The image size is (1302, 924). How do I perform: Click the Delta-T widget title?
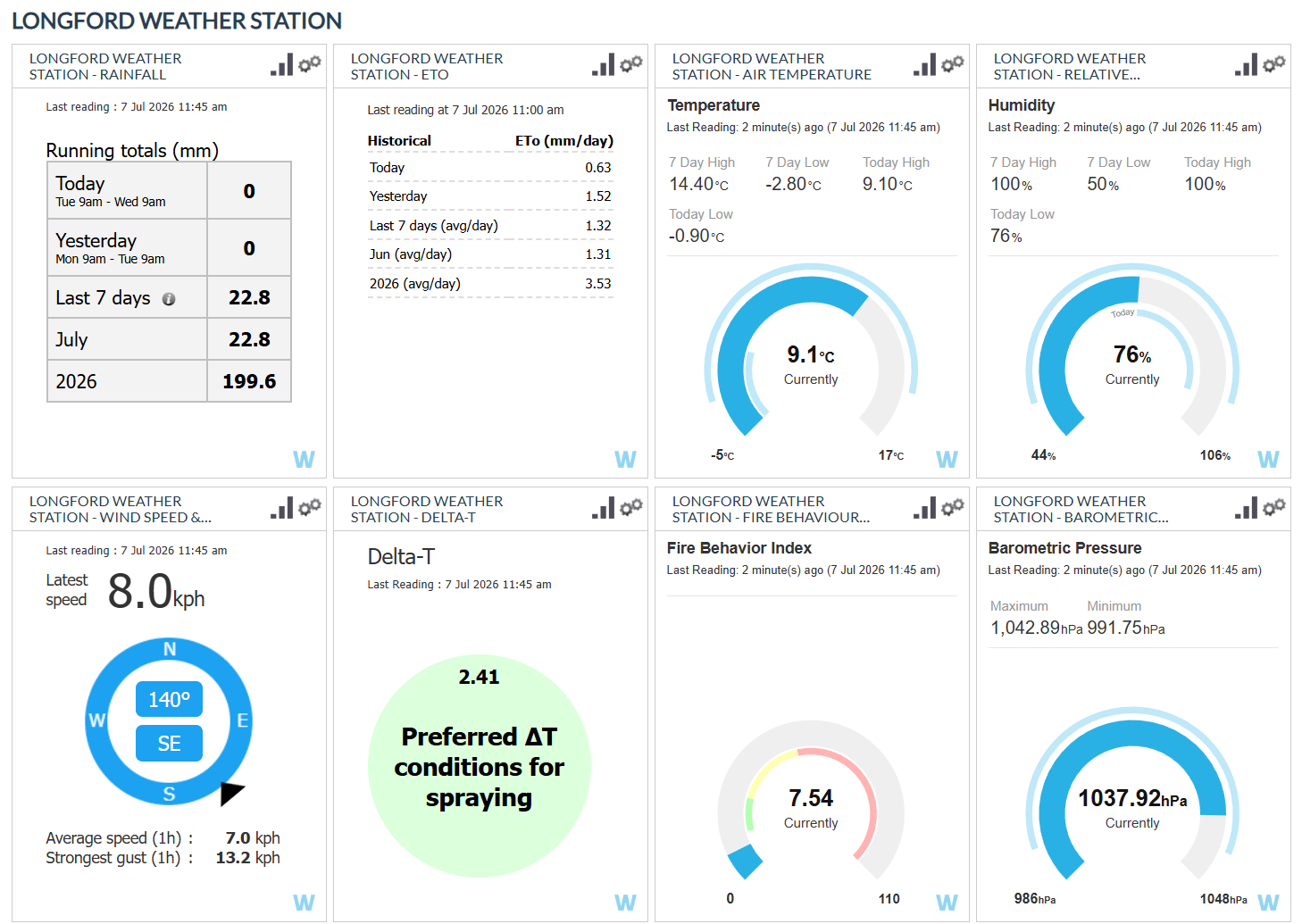427,509
